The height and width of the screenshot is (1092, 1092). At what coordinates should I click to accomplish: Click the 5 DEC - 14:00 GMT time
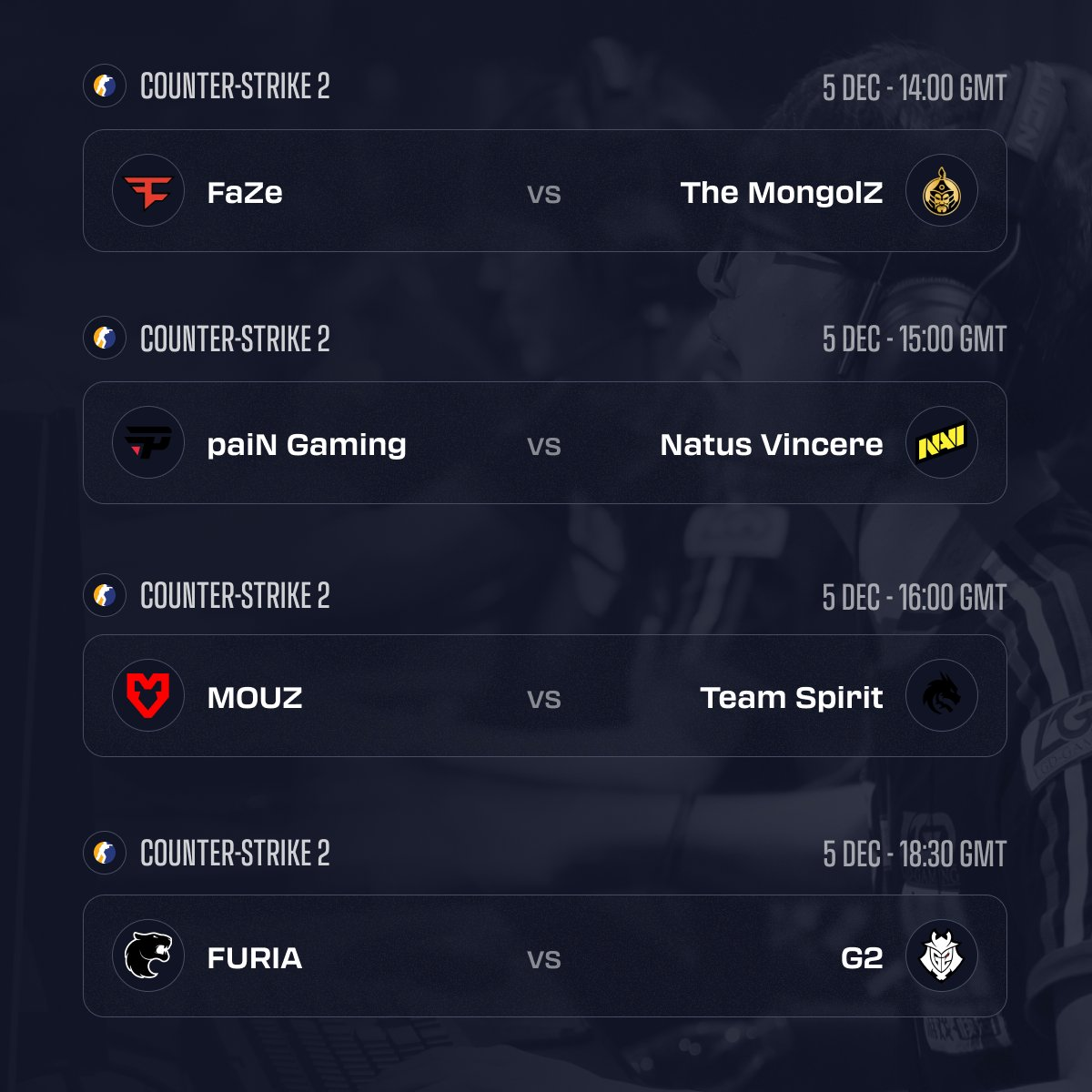914,88
